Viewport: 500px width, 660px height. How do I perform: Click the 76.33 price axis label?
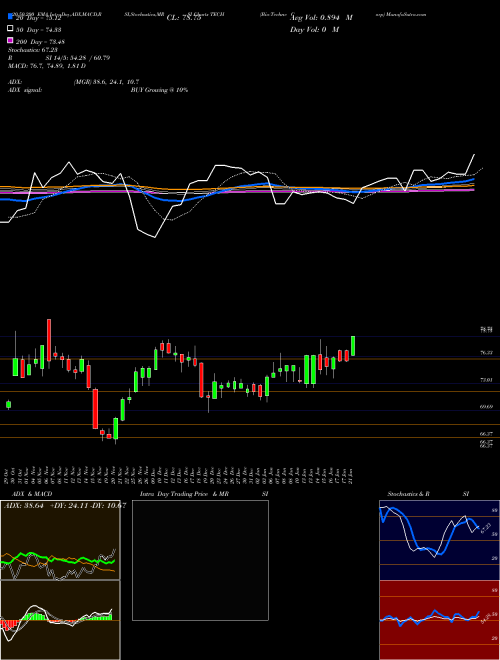(x=487, y=353)
